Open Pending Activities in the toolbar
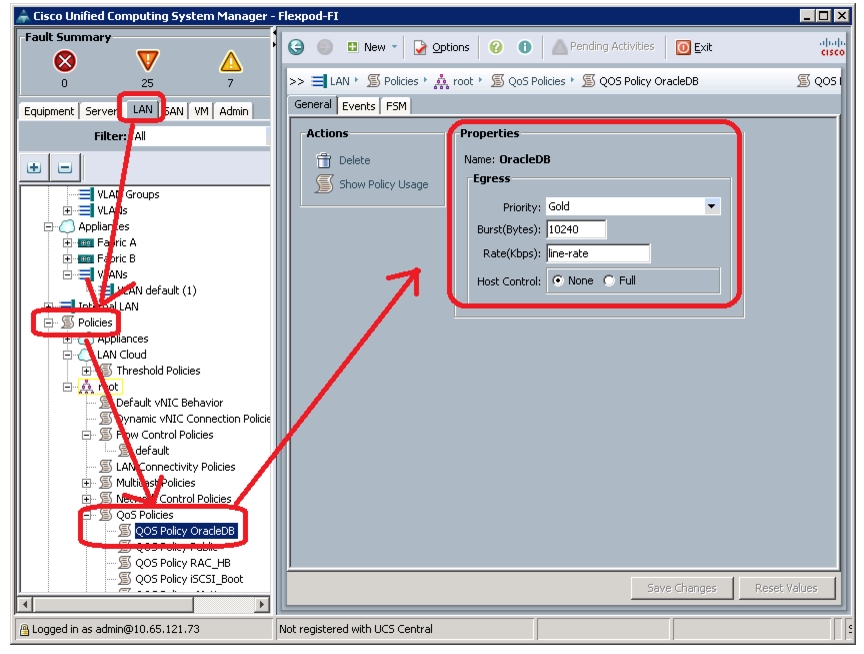Image resolution: width=864 pixels, height=654 pixels. pos(603,47)
